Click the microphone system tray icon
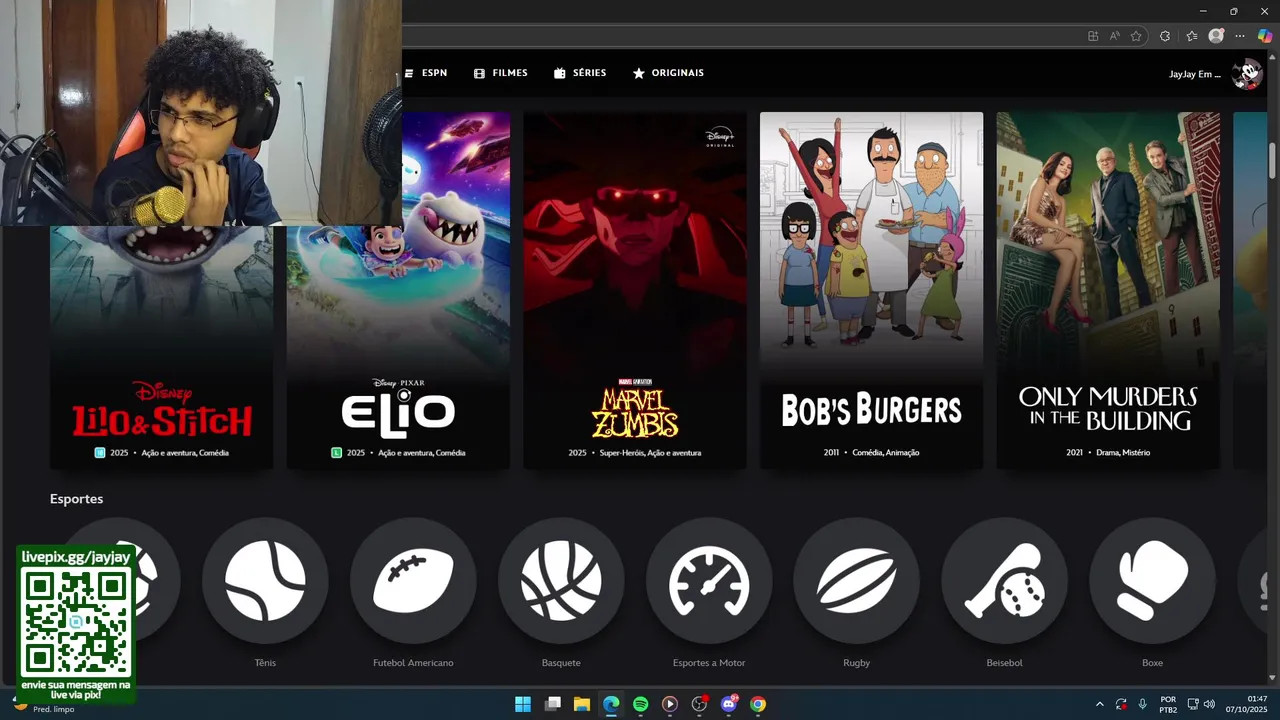The image size is (1280, 720). coord(1142,704)
